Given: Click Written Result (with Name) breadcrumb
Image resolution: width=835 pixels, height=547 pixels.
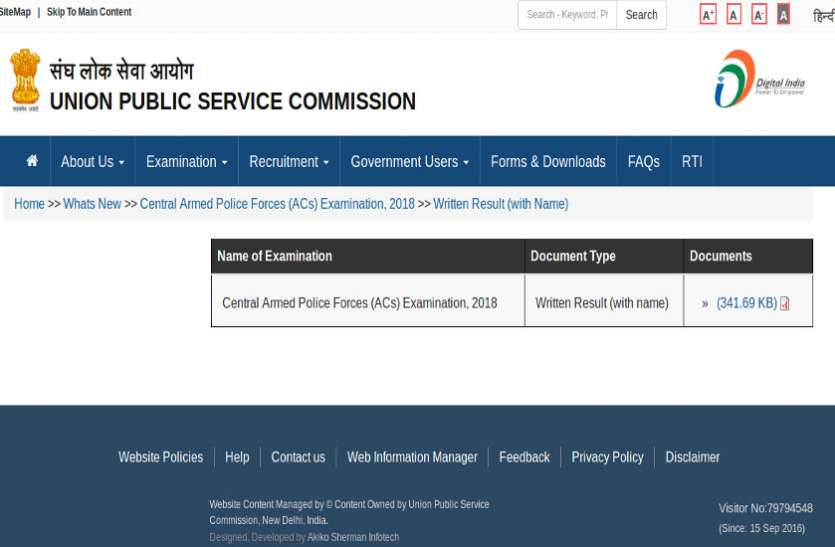Looking at the screenshot, I should coord(501,203).
